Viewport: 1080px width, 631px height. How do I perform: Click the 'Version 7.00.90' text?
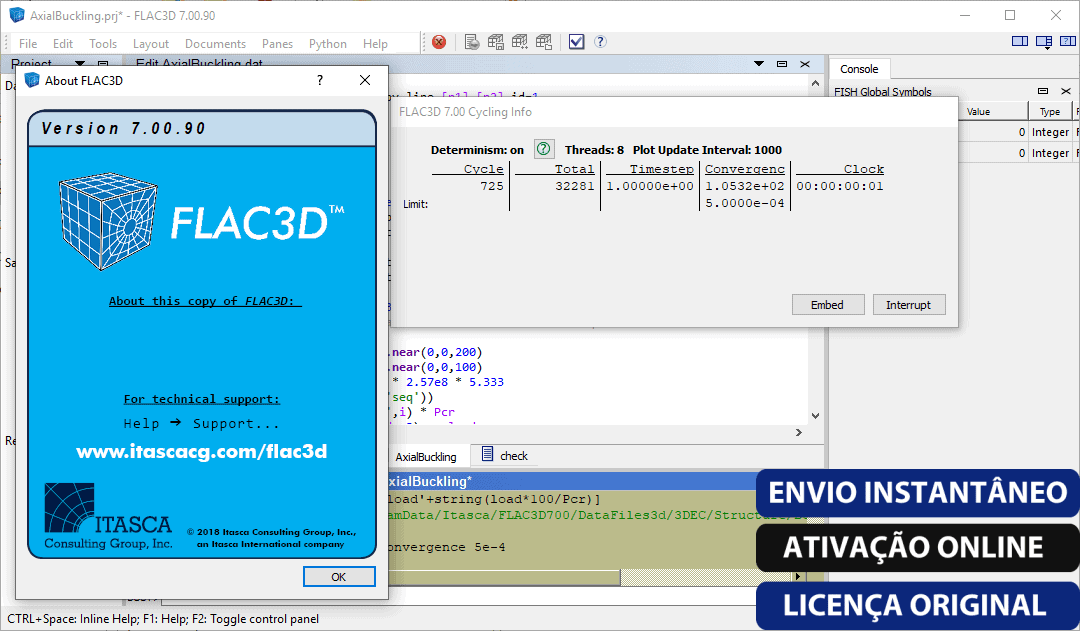[123, 129]
